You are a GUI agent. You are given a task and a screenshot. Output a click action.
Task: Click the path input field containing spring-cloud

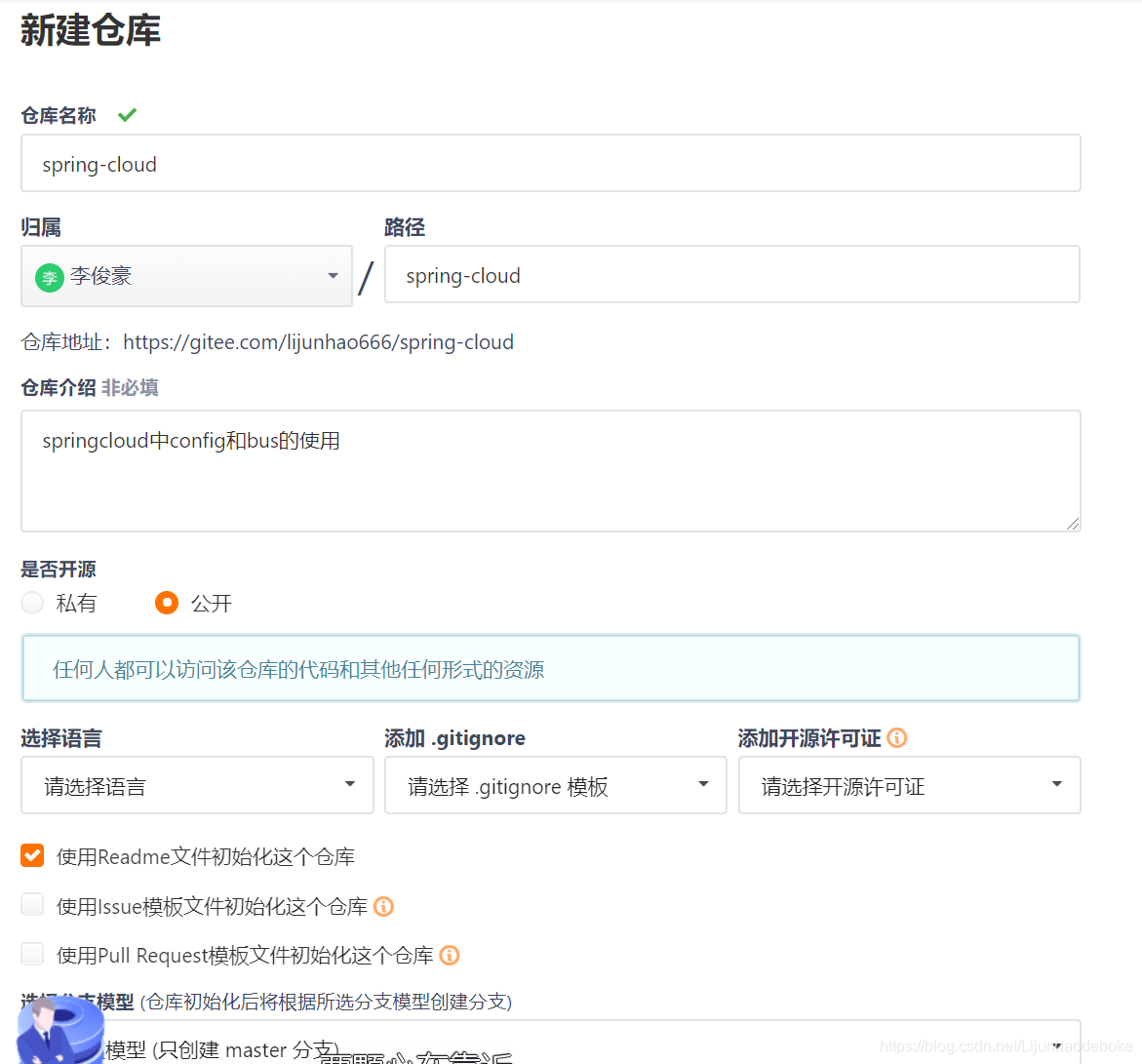tap(732, 275)
